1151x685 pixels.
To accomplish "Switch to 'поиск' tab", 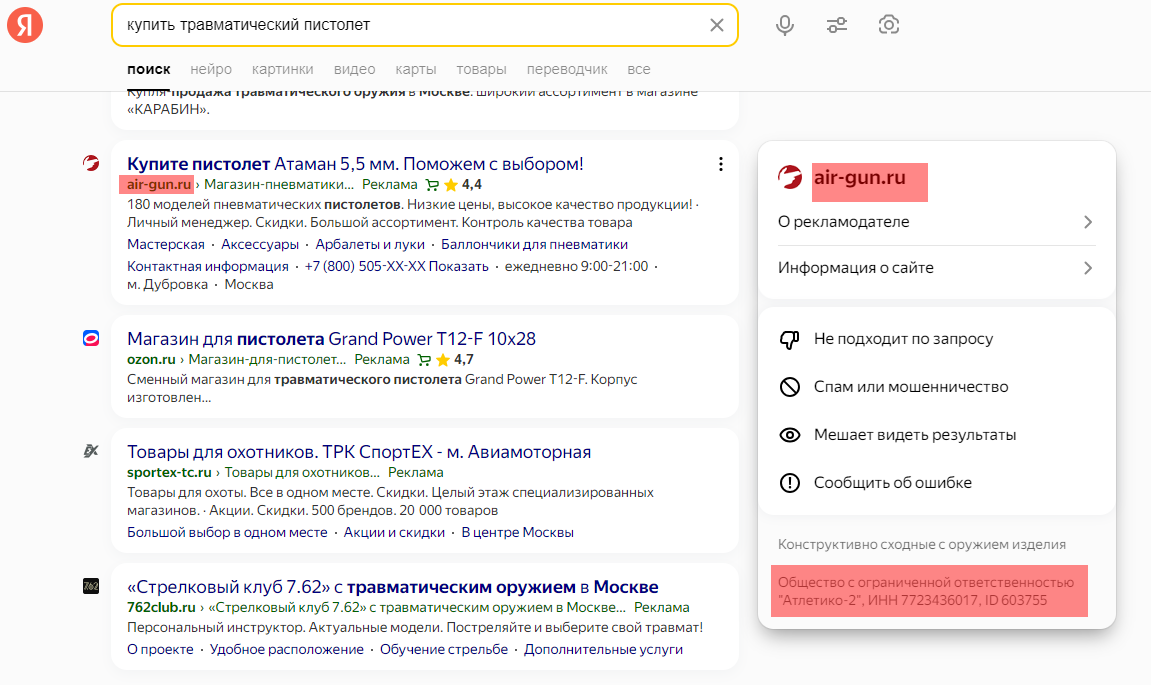I will [x=148, y=69].
